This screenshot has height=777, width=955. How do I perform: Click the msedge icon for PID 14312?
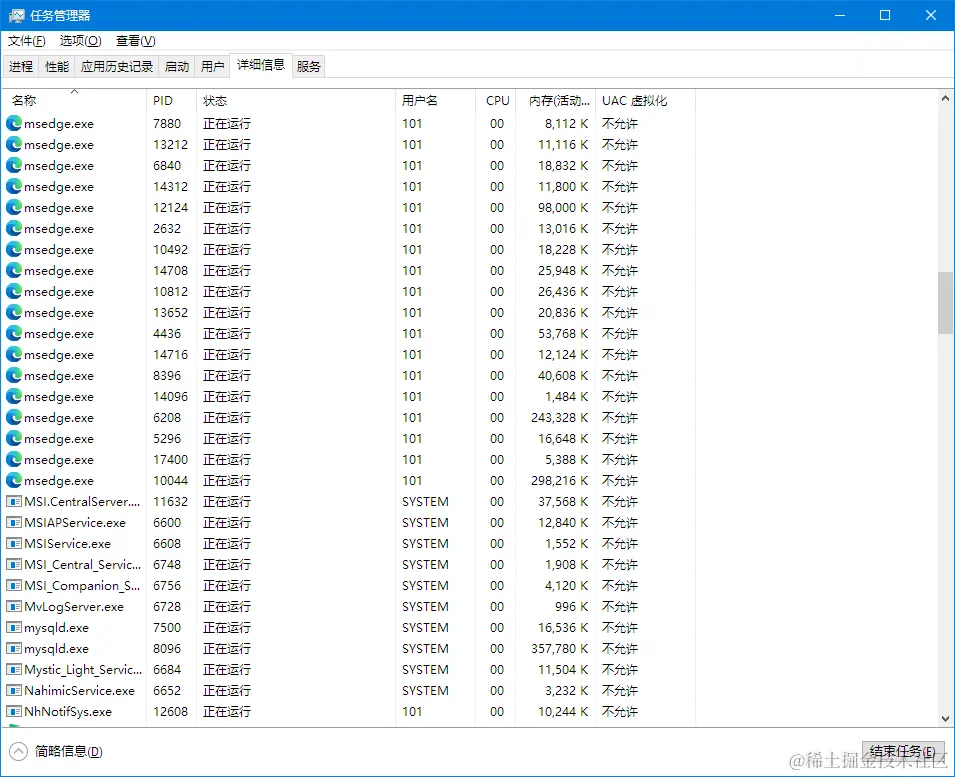(14, 186)
